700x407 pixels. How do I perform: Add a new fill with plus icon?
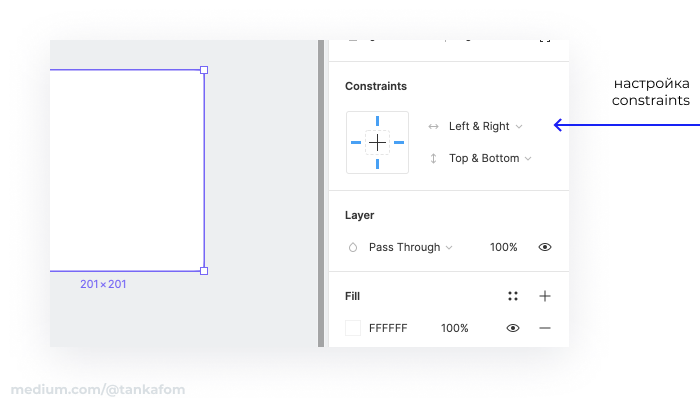(x=545, y=296)
